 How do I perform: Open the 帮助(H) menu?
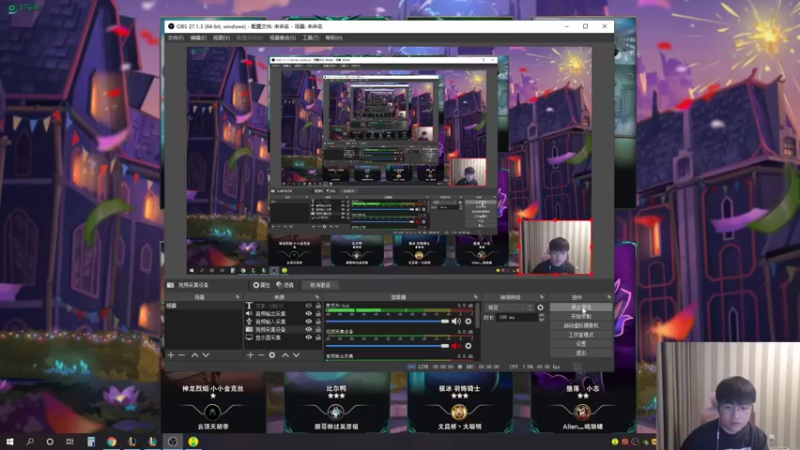click(334, 38)
